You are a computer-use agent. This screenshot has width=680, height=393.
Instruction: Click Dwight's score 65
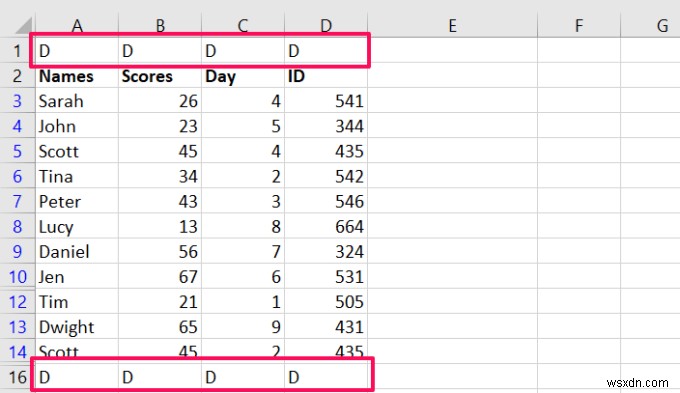[x=160, y=327]
